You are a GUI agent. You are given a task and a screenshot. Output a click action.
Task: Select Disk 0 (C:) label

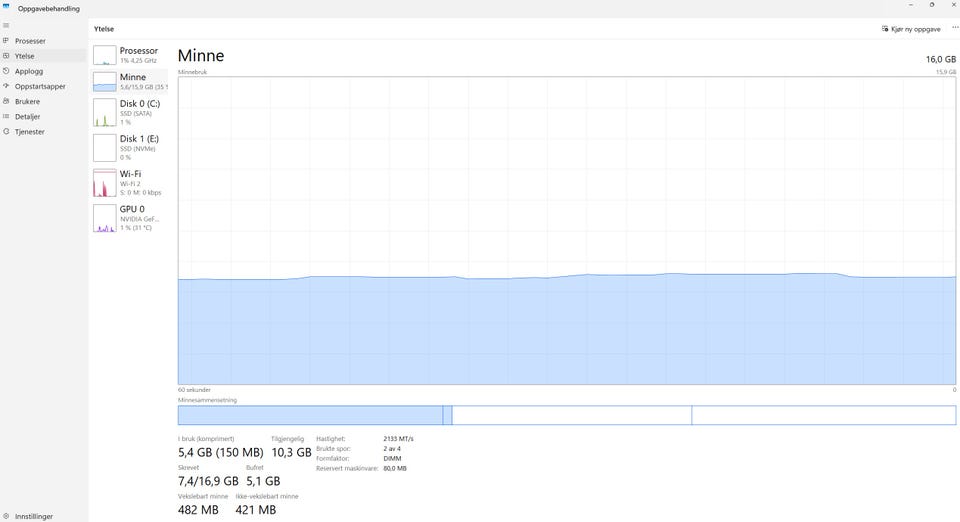pos(140,103)
